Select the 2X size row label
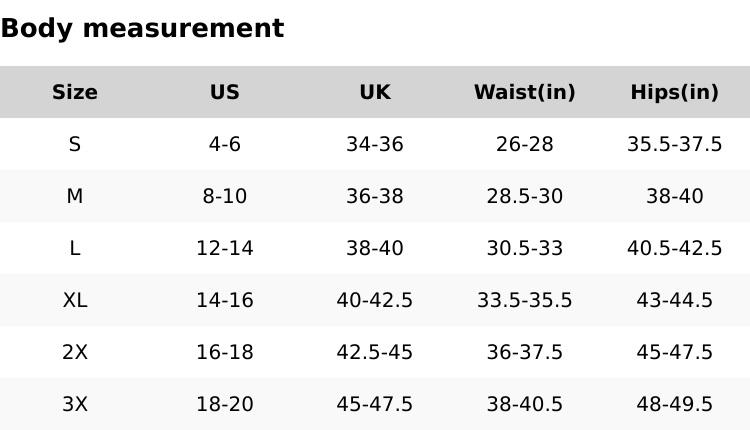 click(75, 353)
